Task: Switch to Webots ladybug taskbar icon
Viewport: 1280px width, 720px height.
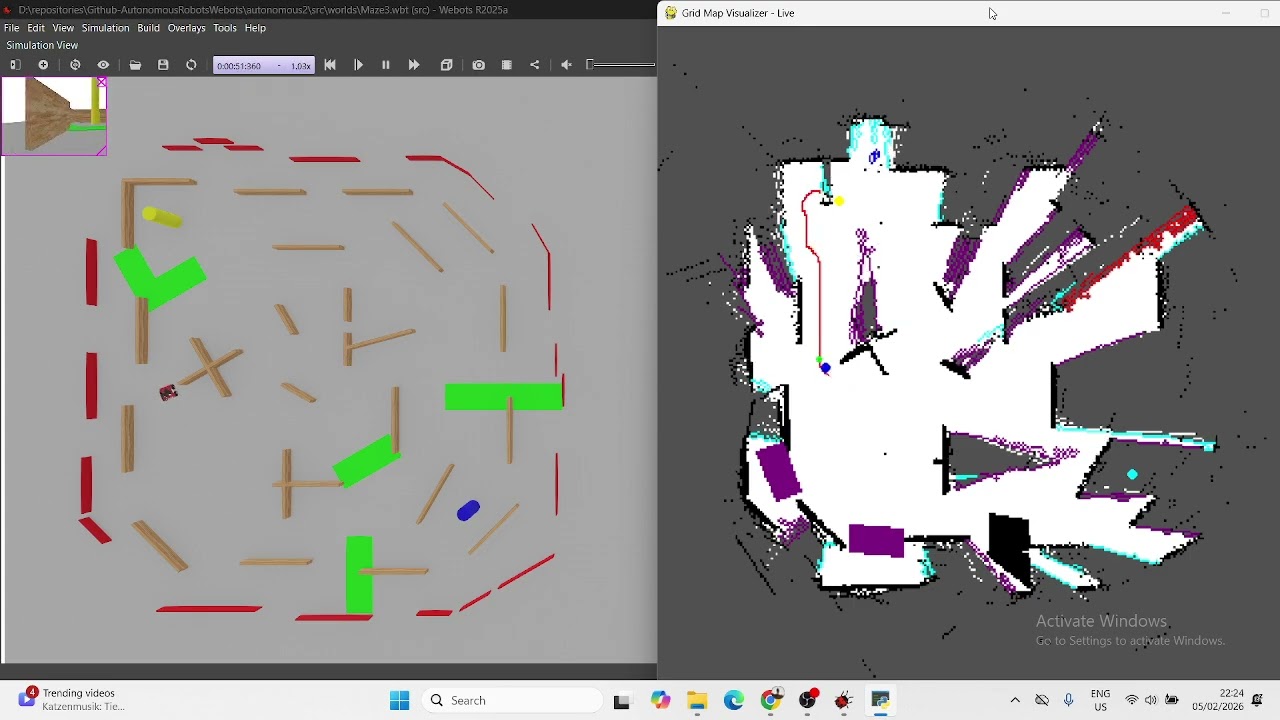Action: click(x=844, y=701)
